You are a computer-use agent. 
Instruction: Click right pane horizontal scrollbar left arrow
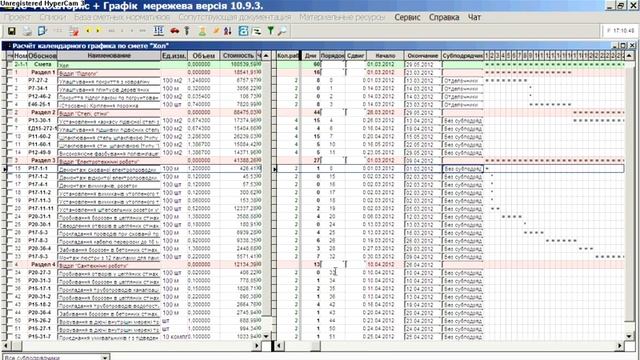click(x=280, y=346)
